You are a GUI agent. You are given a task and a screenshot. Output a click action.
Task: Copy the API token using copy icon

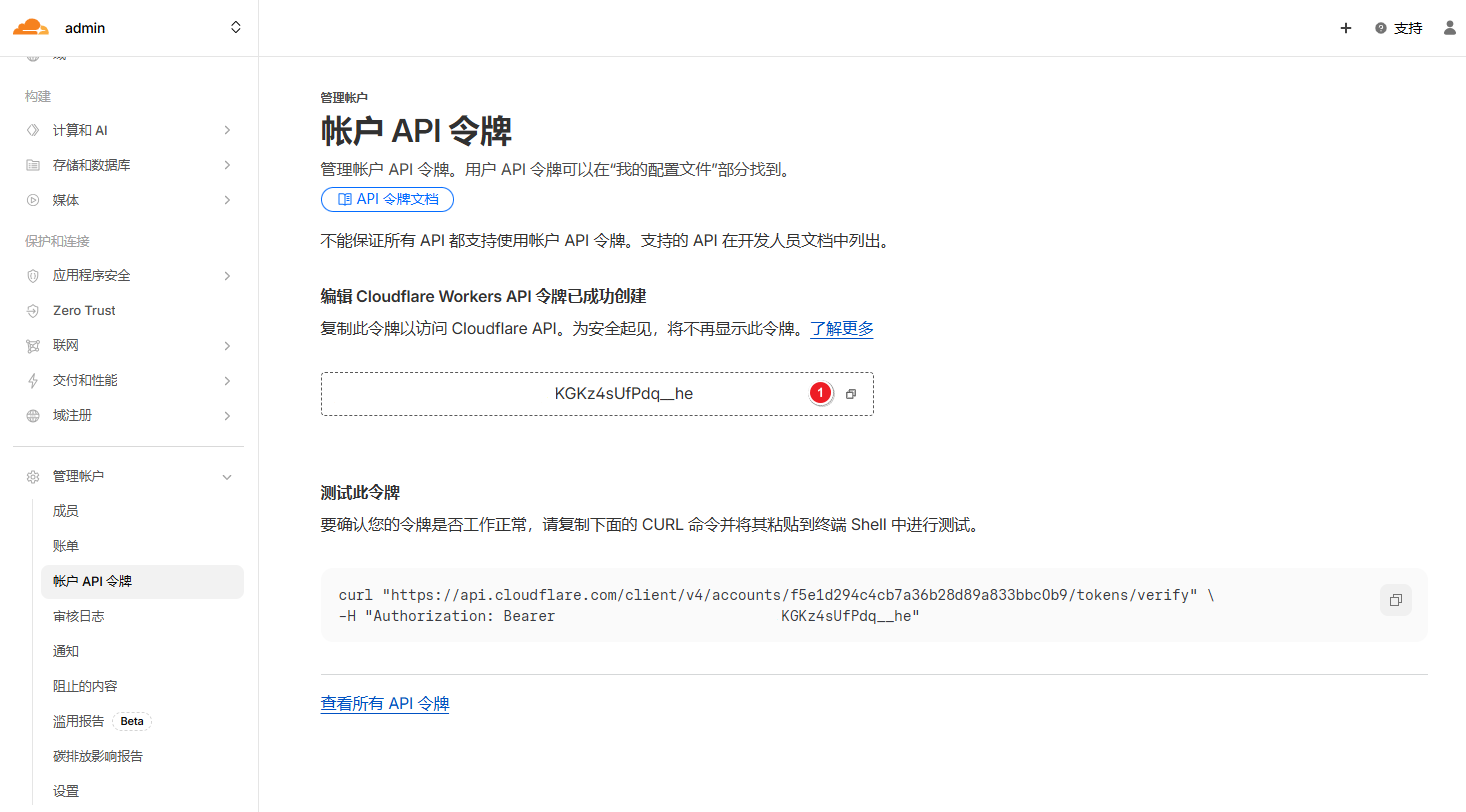[x=851, y=394]
